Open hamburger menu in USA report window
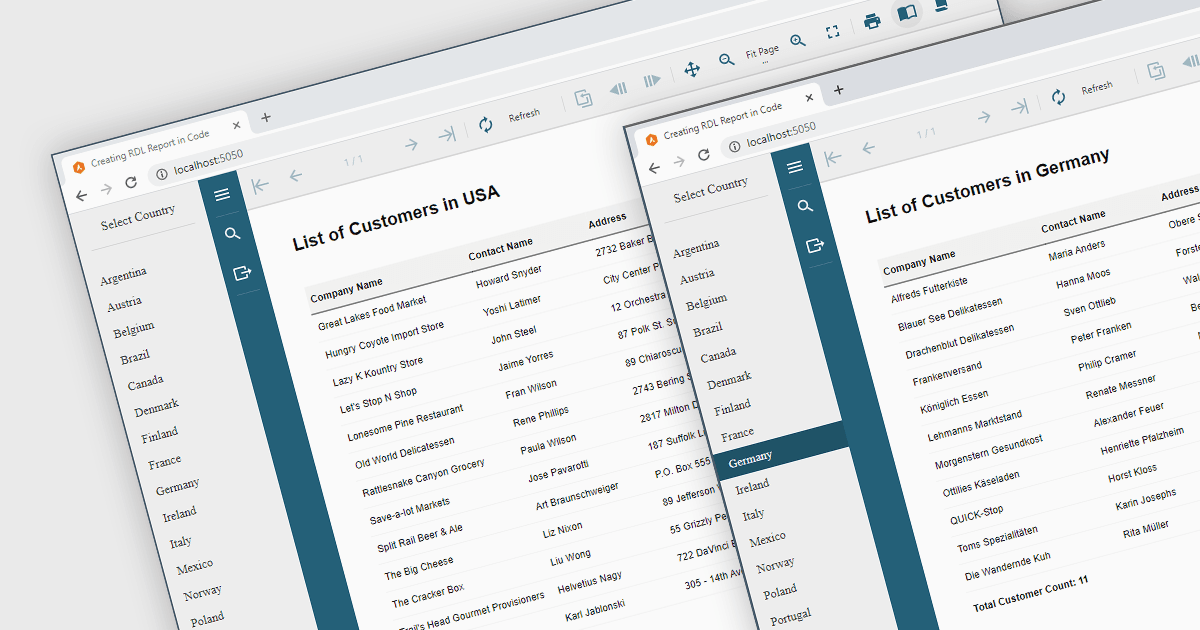 222,194
